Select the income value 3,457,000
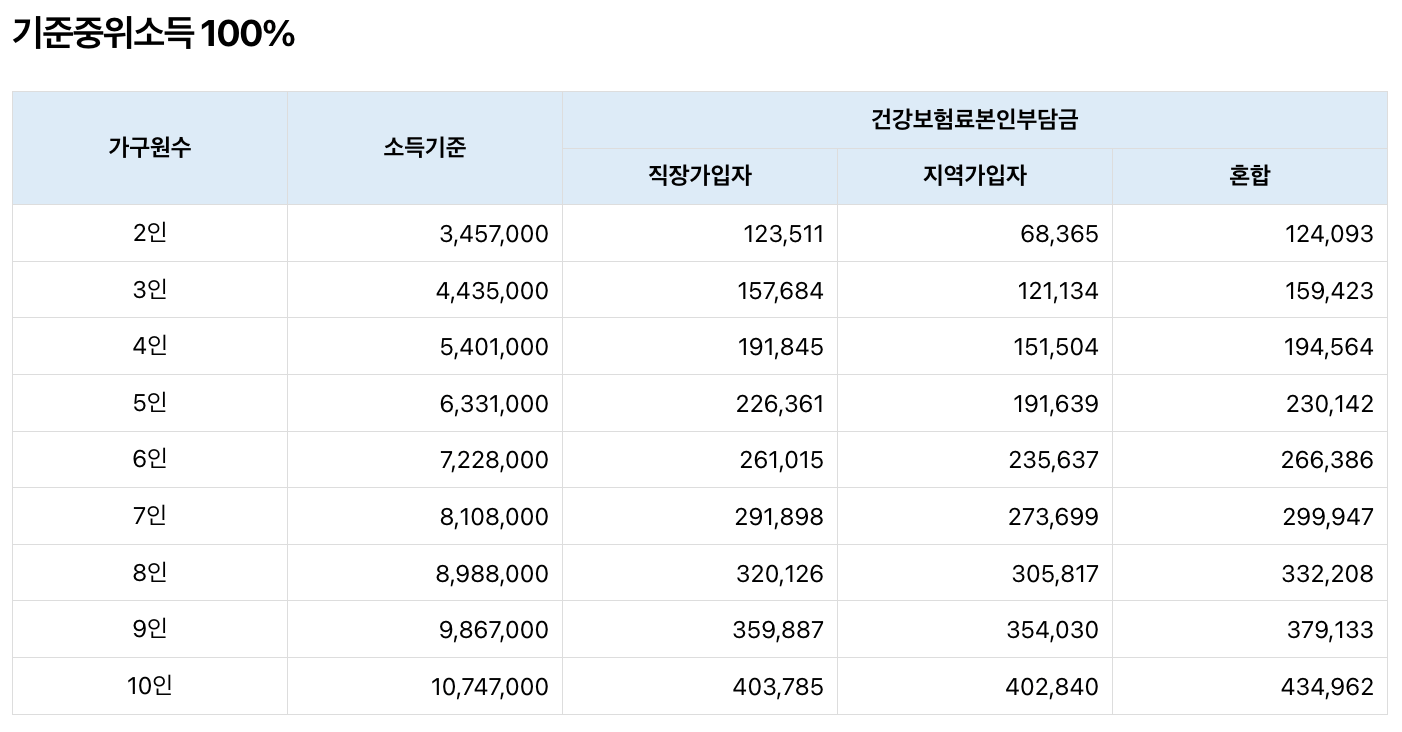The image size is (1402, 732). tap(492, 233)
